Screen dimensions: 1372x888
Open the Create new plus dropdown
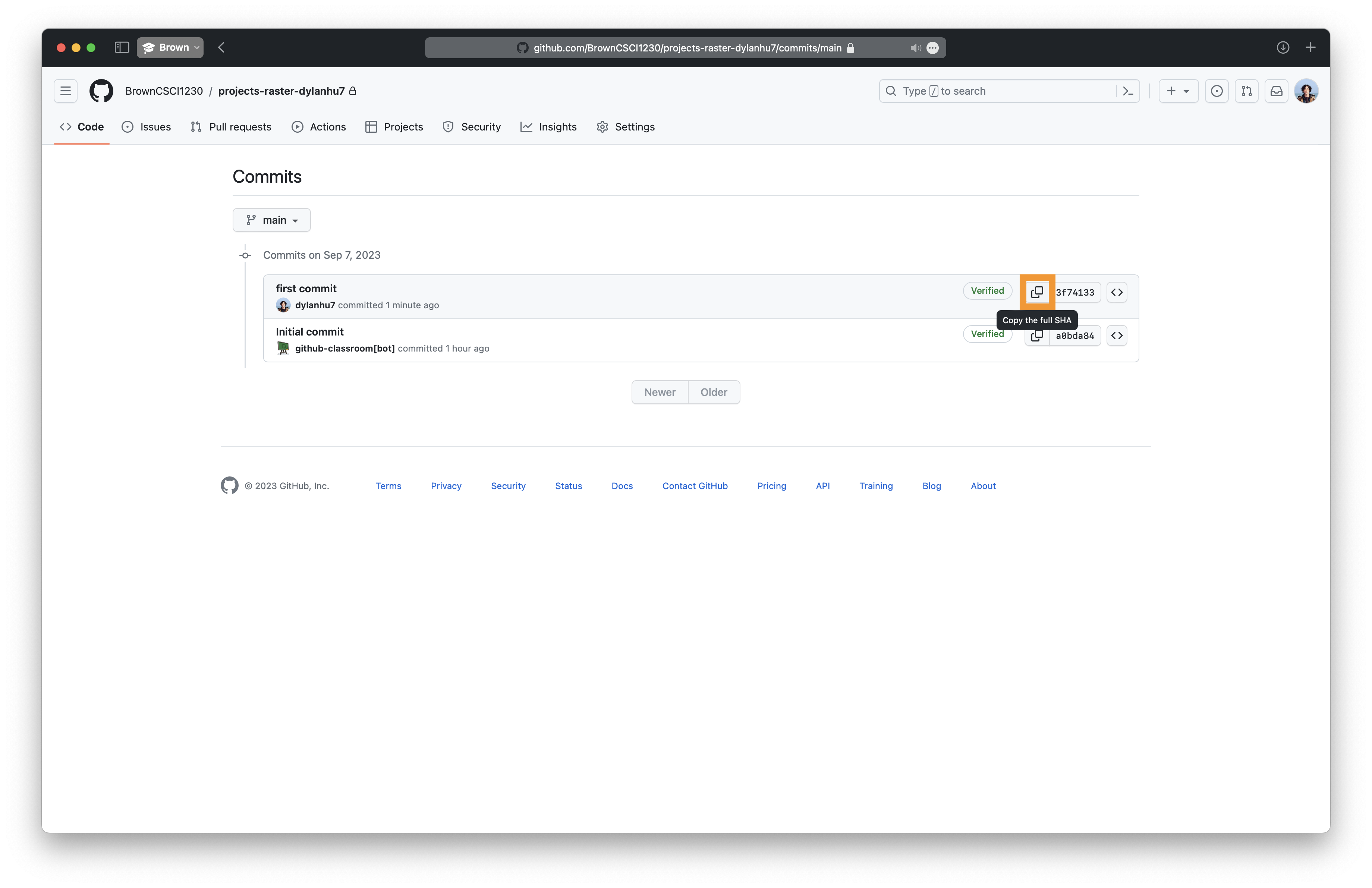(1178, 91)
